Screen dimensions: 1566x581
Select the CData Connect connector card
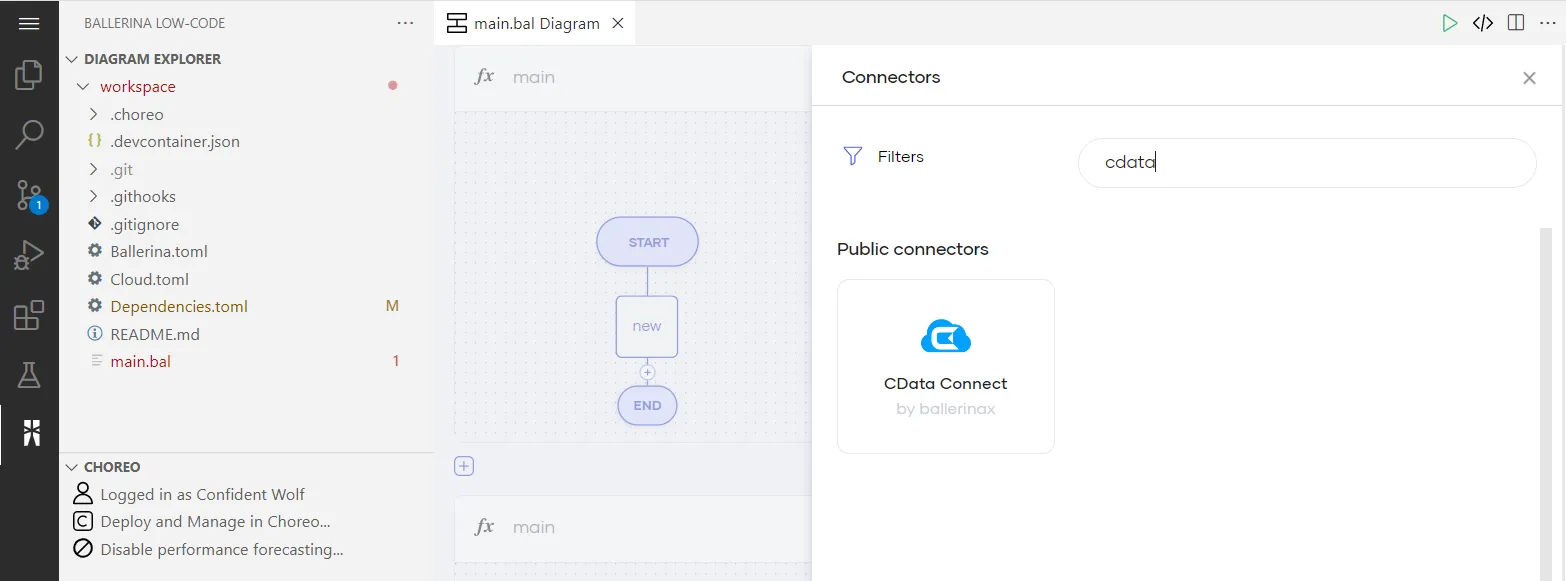click(945, 366)
